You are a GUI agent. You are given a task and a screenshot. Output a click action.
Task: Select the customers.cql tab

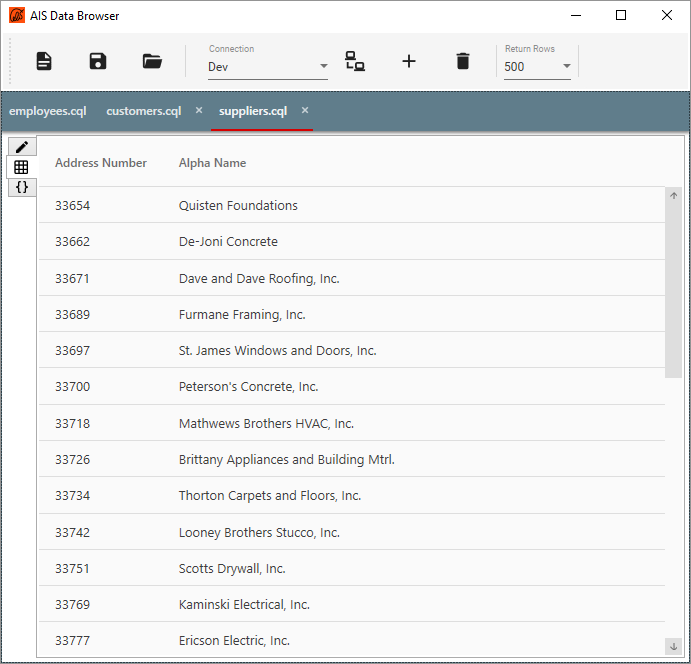coord(143,111)
